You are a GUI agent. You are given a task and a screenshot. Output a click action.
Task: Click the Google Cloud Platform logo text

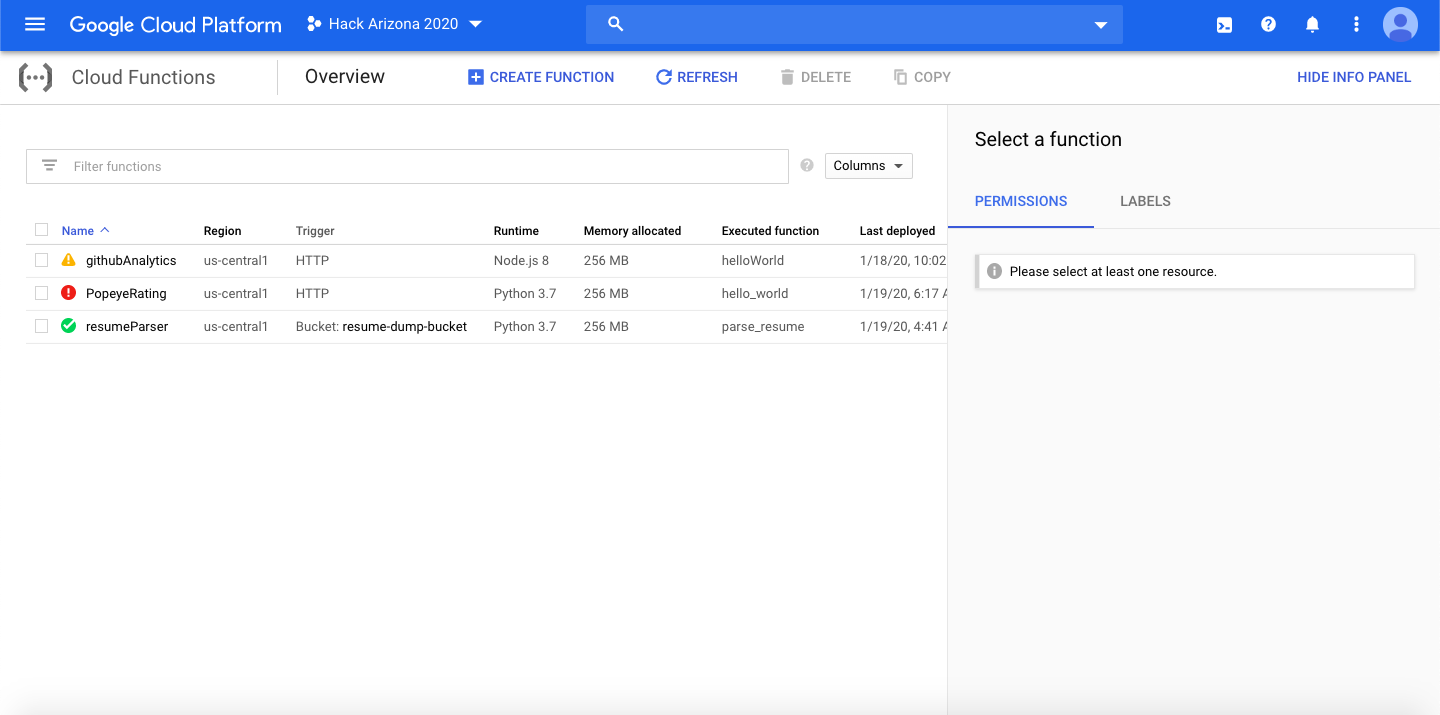175,25
